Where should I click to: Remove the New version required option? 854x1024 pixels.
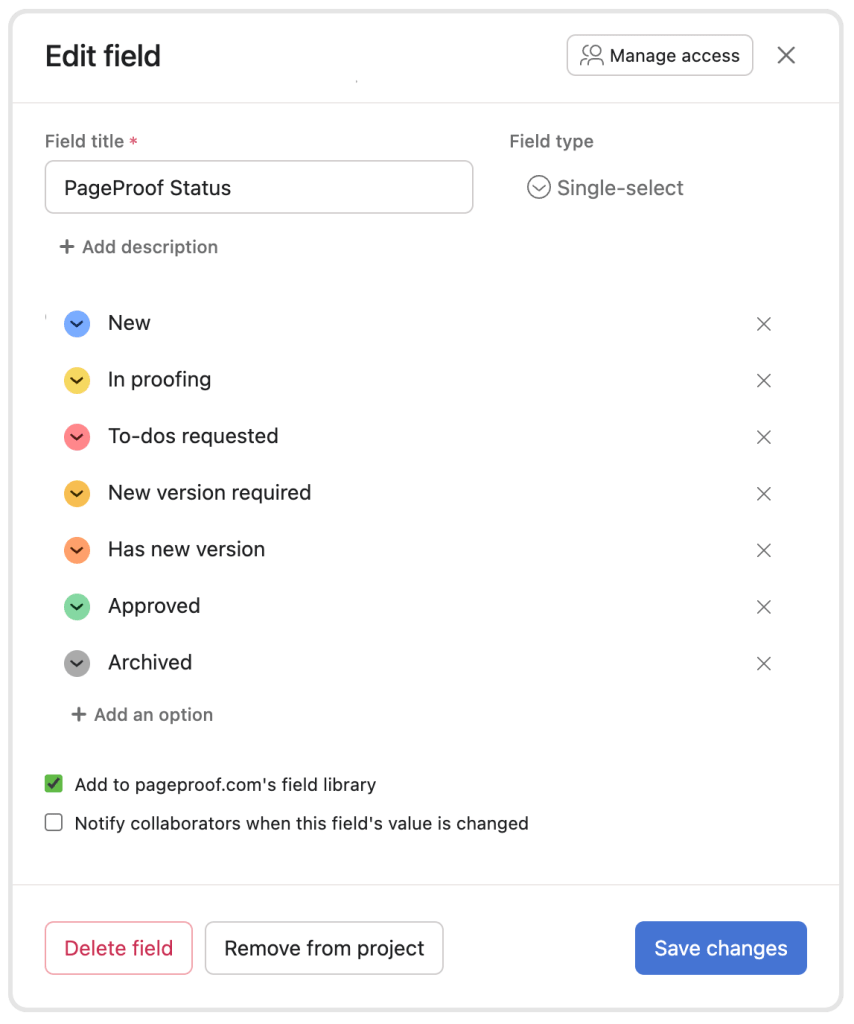(764, 494)
